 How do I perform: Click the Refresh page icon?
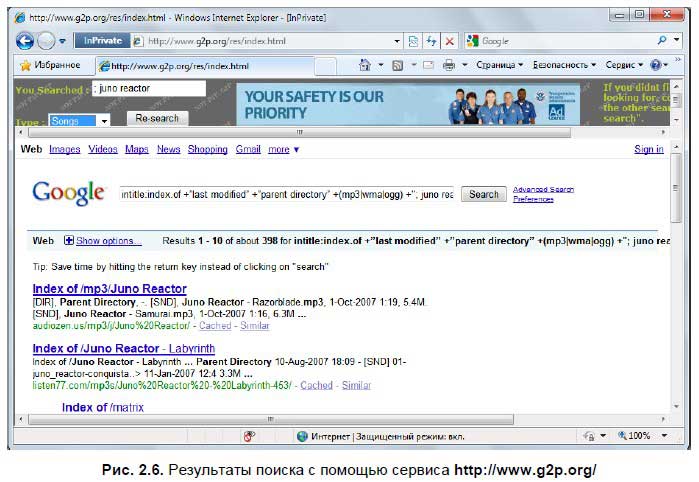coord(431,41)
